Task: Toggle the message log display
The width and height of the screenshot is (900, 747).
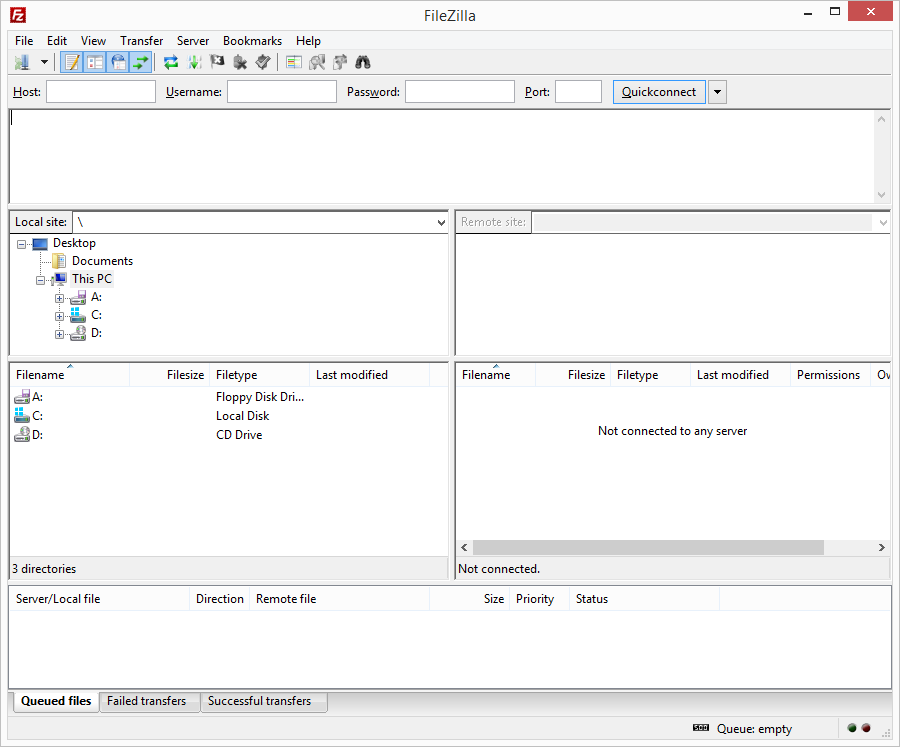Action: [71, 62]
